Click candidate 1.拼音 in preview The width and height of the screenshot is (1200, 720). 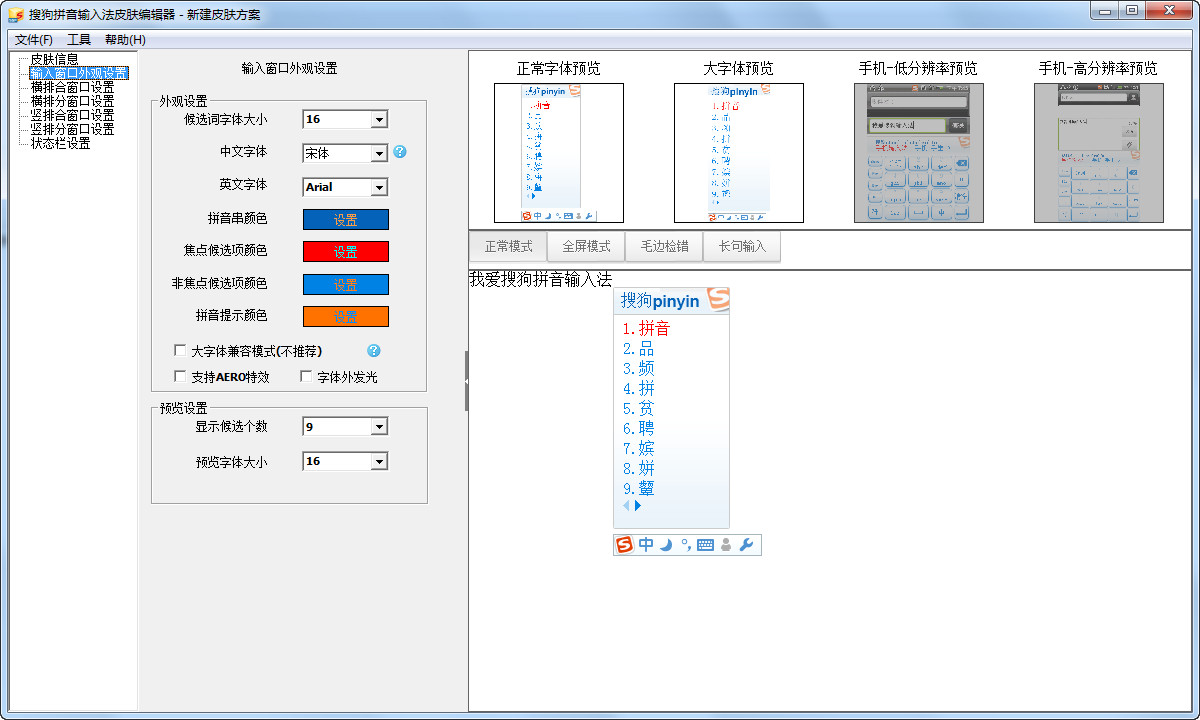(646, 328)
